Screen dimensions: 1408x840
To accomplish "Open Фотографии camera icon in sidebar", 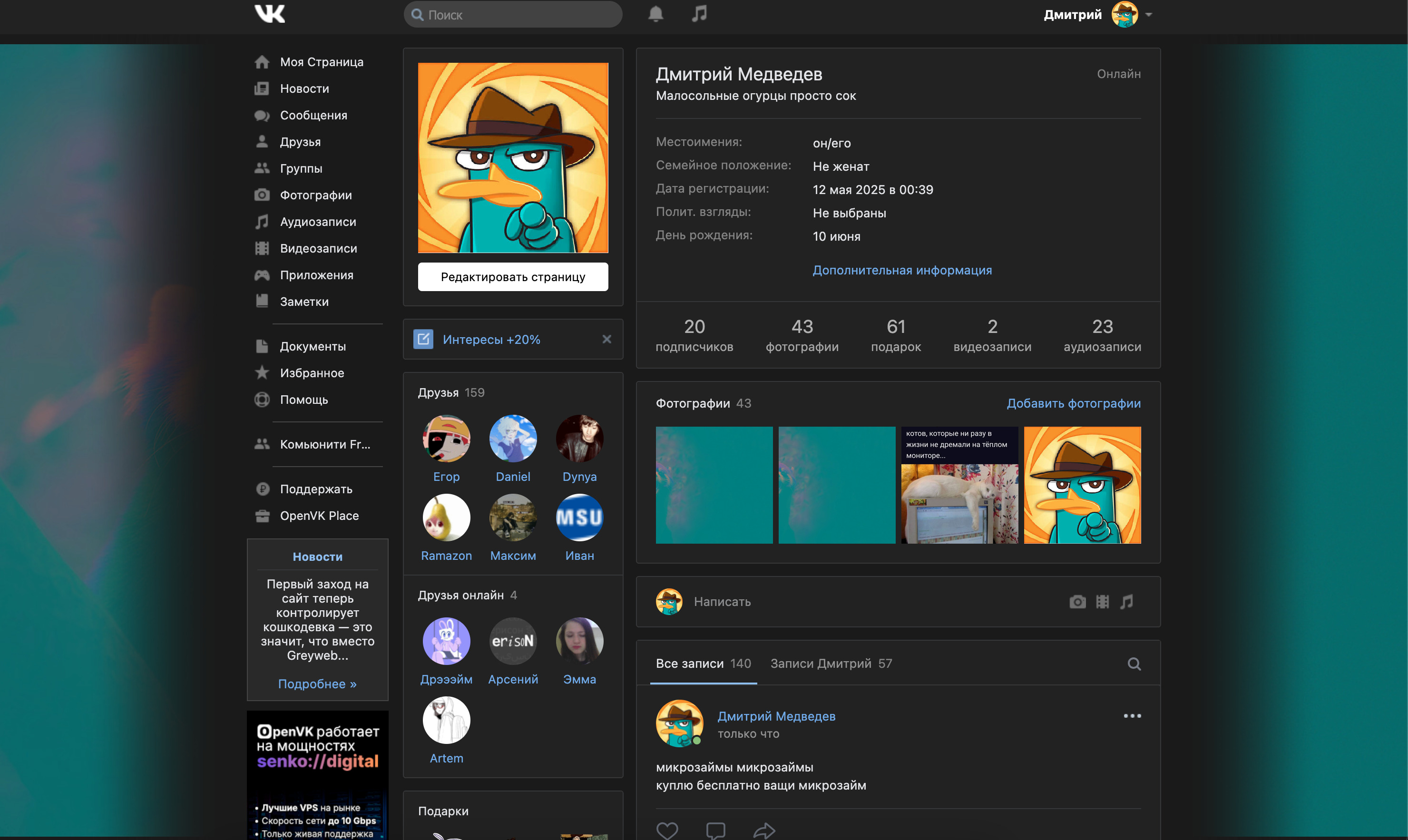I will coord(262,195).
